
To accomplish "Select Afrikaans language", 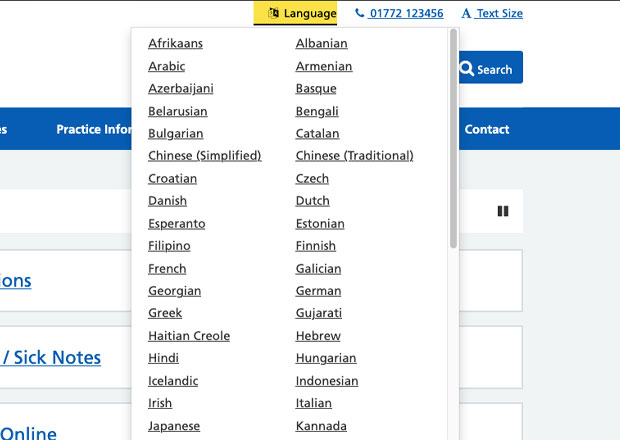I will click(x=176, y=43).
